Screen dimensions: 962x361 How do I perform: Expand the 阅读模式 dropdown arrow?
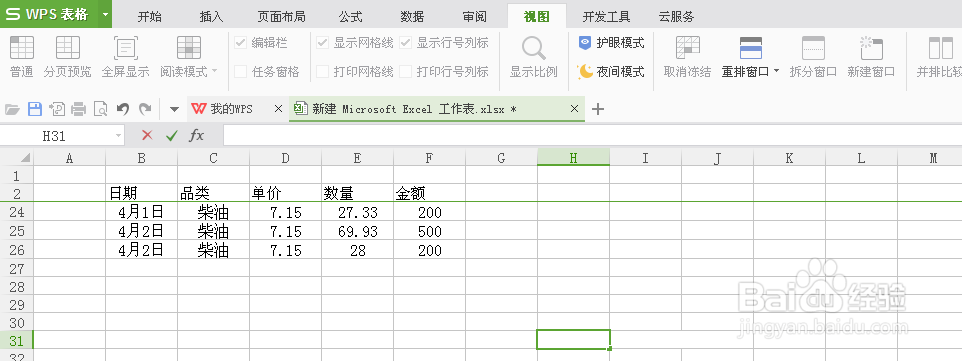214,71
